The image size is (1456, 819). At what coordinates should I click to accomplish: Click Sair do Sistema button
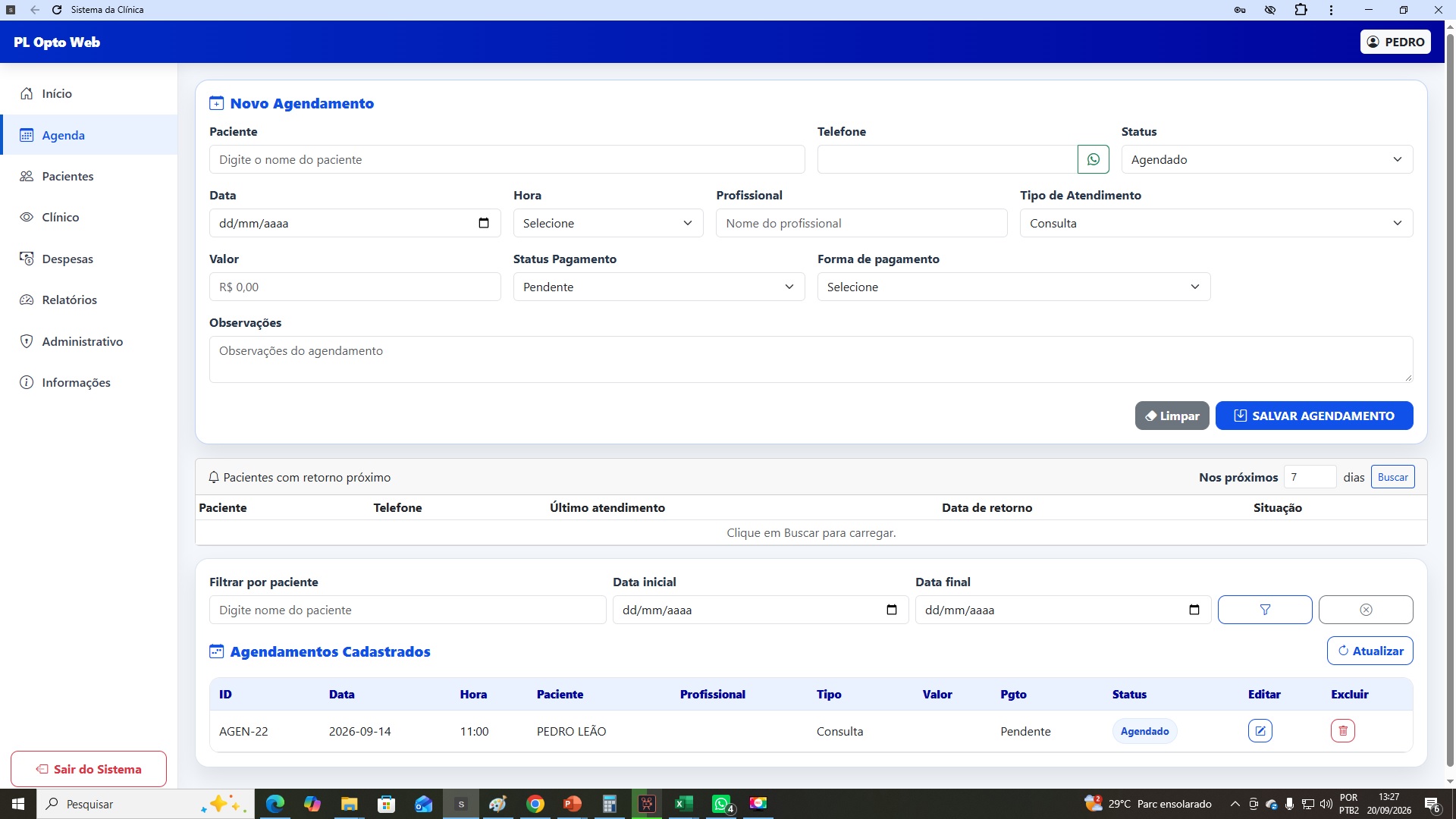(89, 769)
